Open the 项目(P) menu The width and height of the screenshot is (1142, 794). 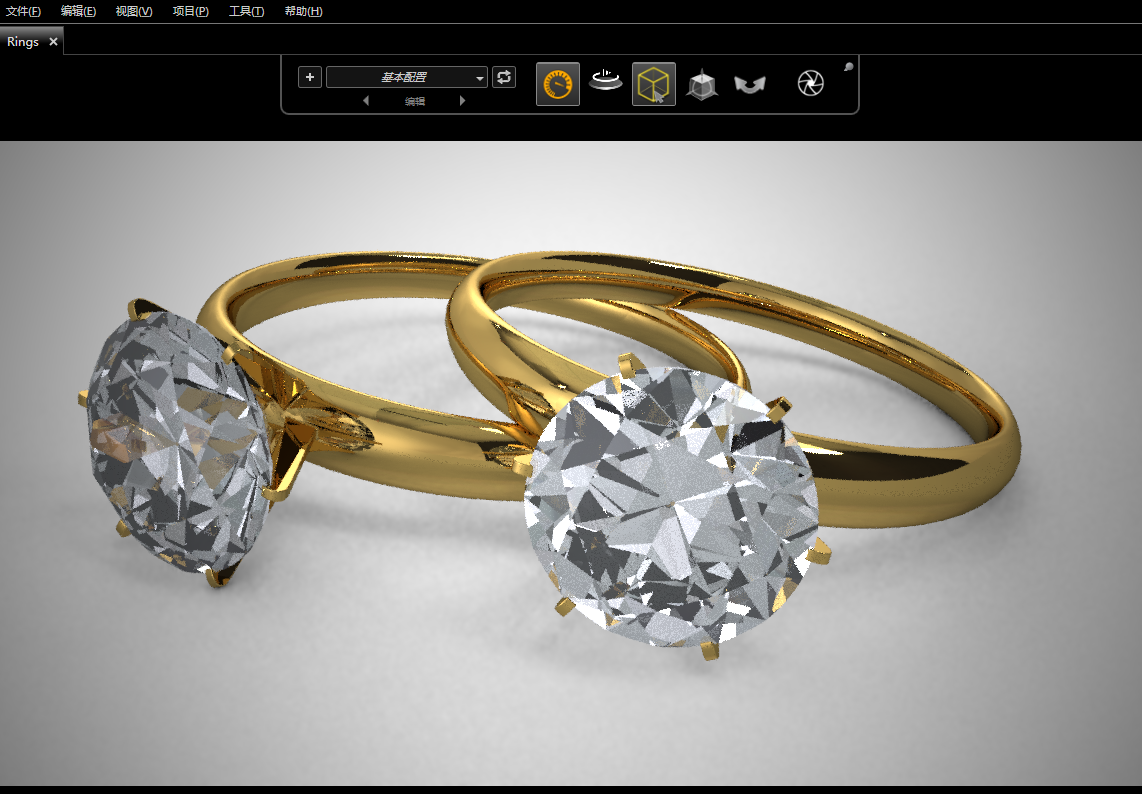[x=190, y=11]
